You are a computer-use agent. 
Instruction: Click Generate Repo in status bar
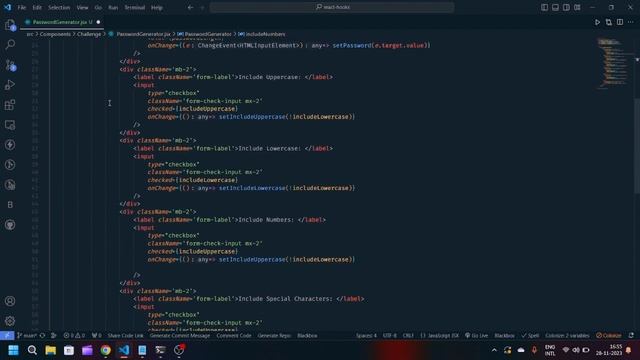tap(274, 336)
